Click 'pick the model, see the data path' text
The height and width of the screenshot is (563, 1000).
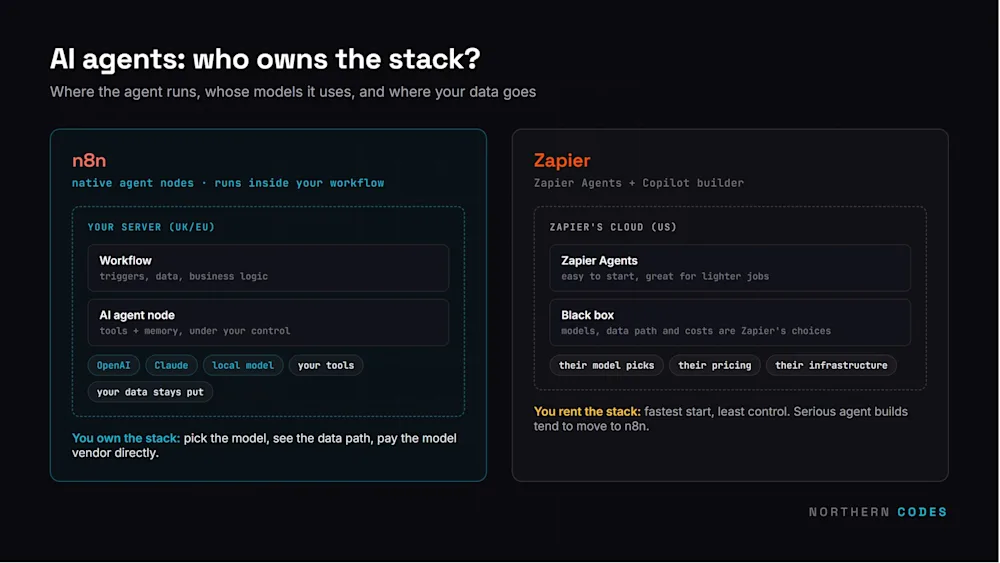pos(278,439)
